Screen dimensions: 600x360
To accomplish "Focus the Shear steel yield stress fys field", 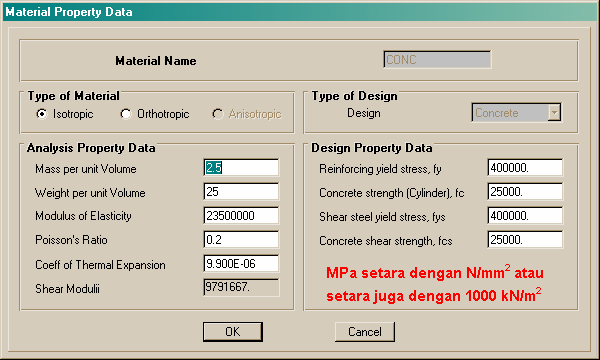I will (525, 216).
